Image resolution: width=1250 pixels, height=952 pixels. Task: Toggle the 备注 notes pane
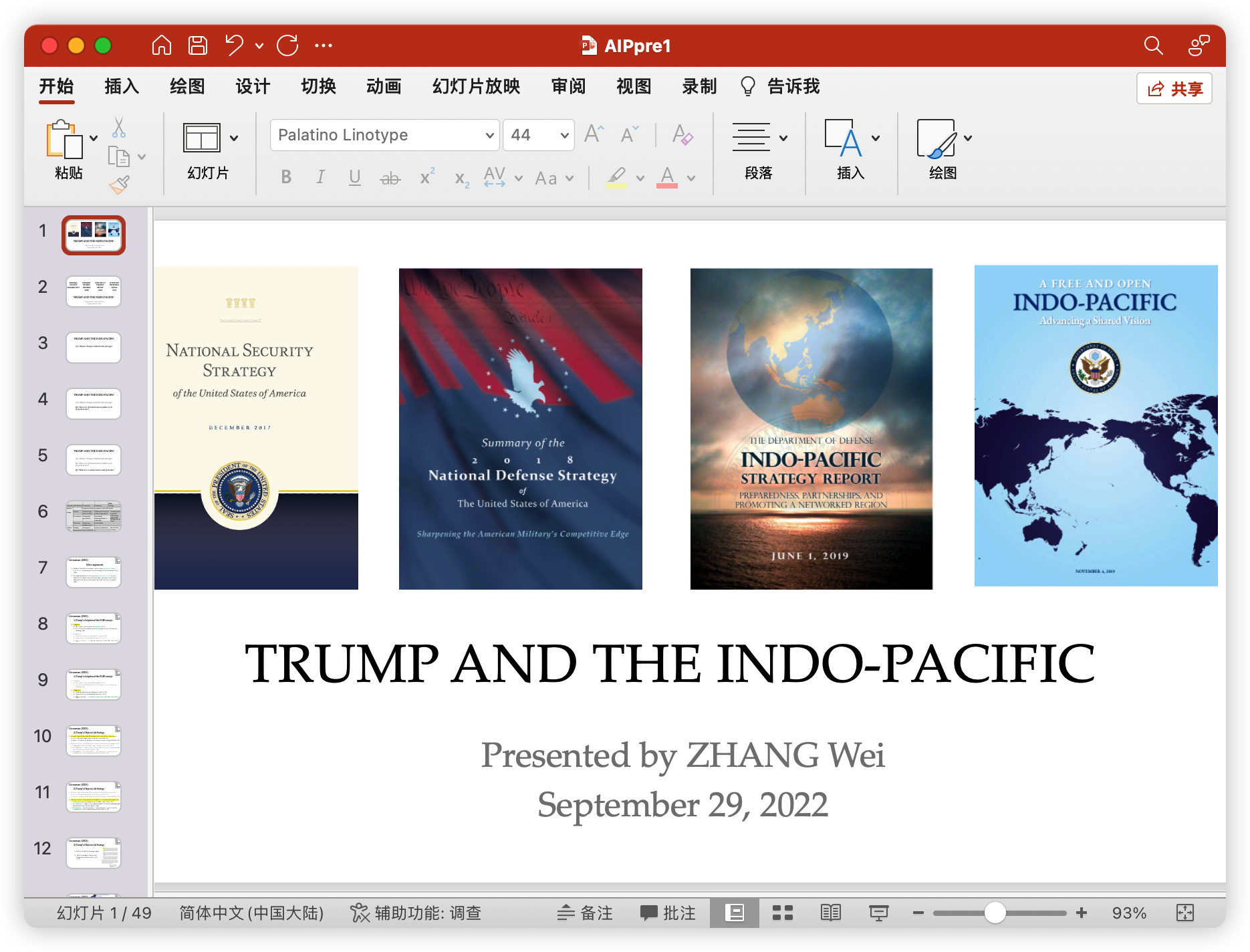pos(585,913)
